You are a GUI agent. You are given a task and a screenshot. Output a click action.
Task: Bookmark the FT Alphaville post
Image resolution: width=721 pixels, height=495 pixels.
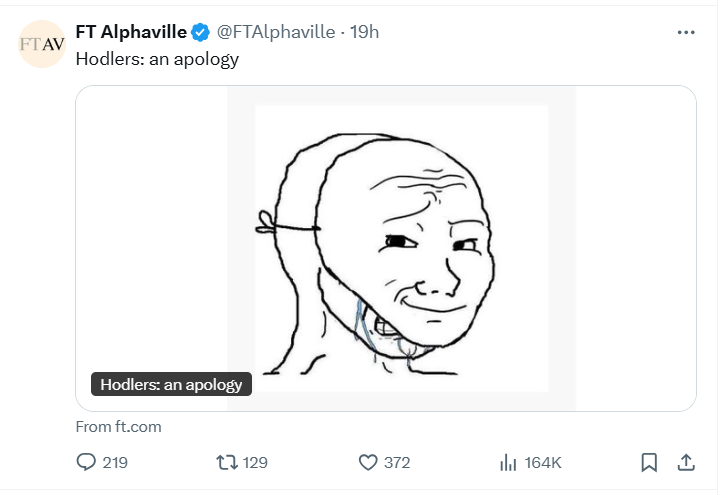[648, 462]
